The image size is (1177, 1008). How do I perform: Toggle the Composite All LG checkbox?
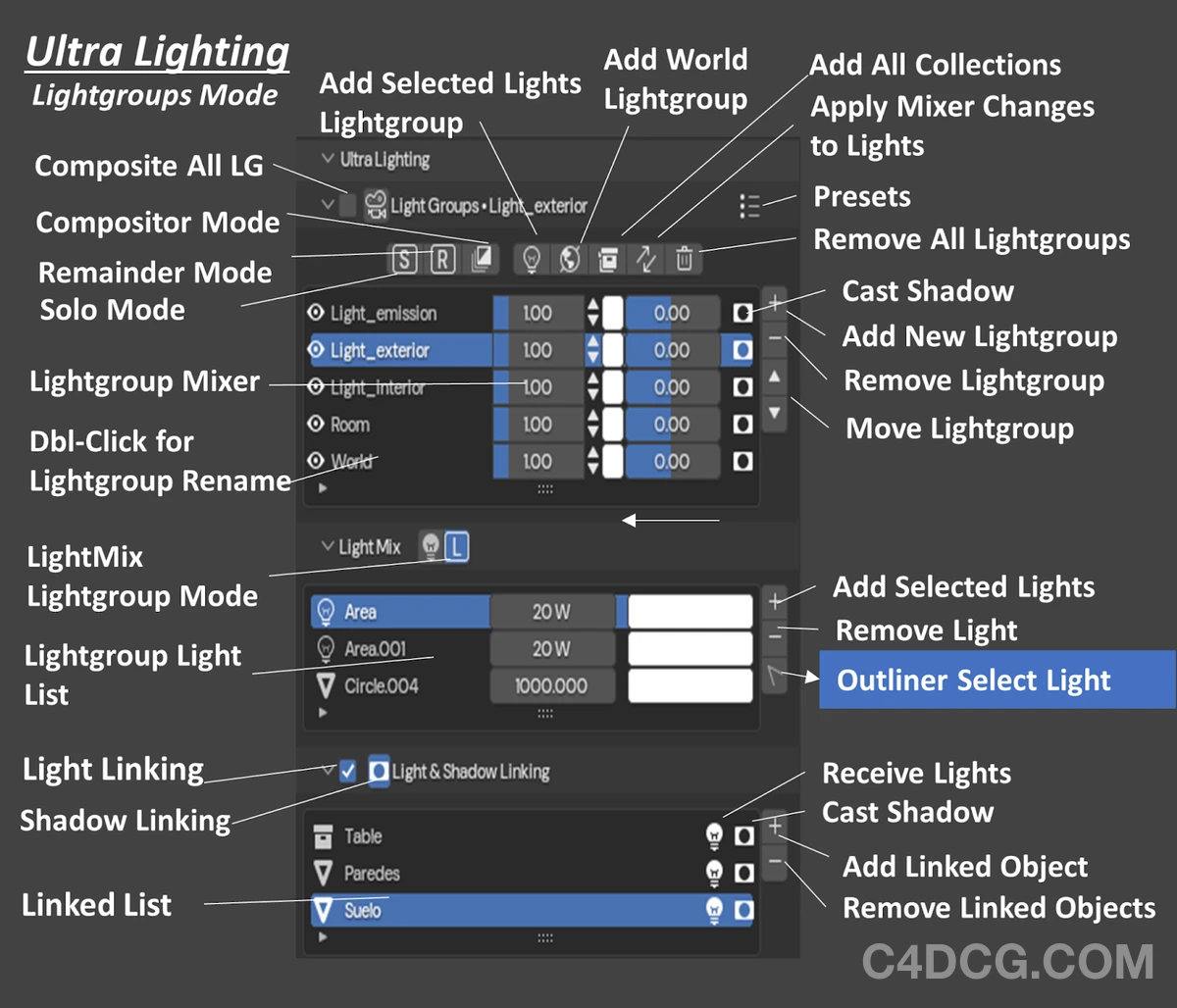point(347,206)
